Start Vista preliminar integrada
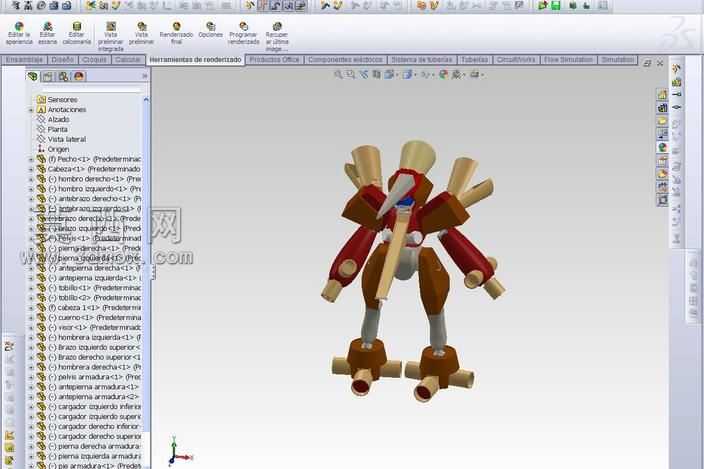The width and height of the screenshot is (704, 469). coord(110,36)
